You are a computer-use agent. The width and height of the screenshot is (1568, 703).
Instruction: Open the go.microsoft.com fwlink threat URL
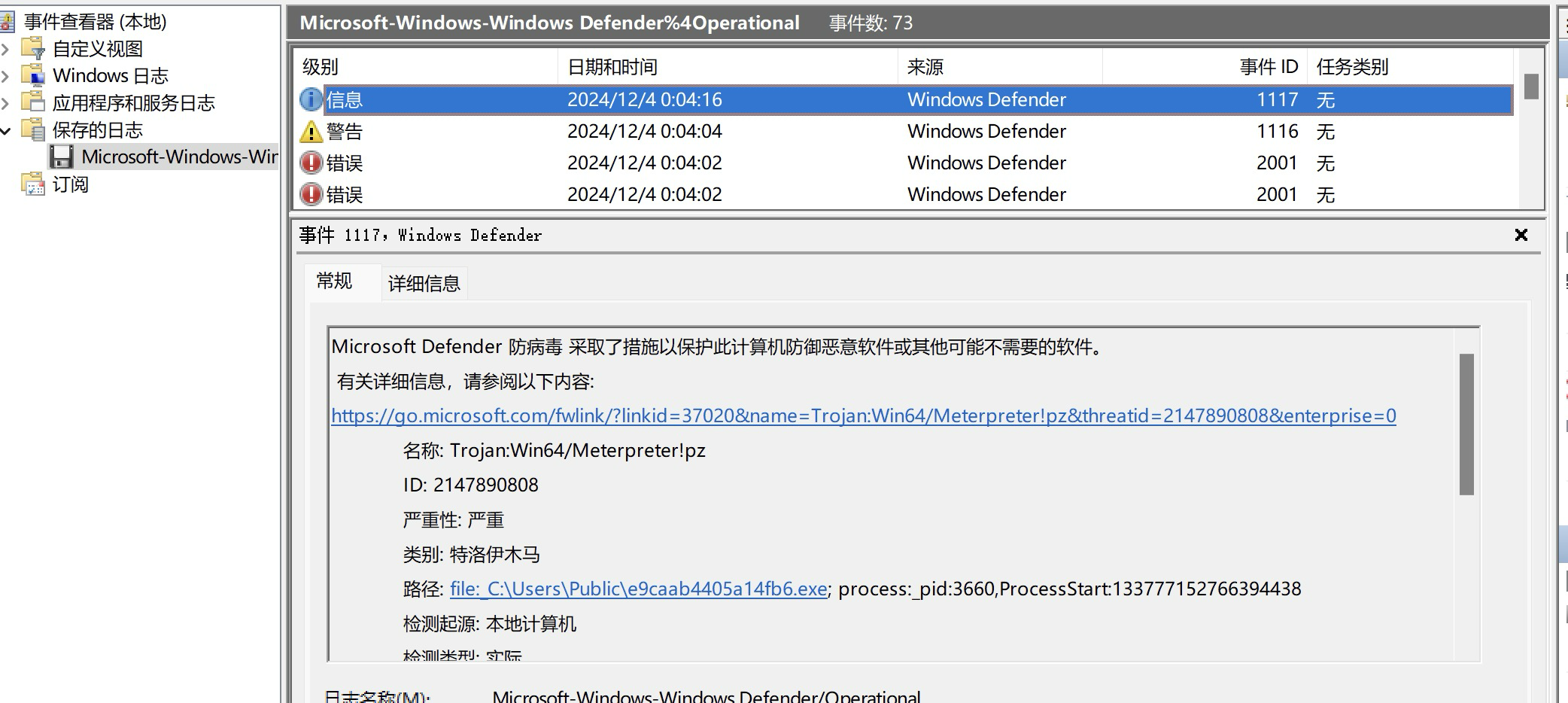click(x=864, y=415)
